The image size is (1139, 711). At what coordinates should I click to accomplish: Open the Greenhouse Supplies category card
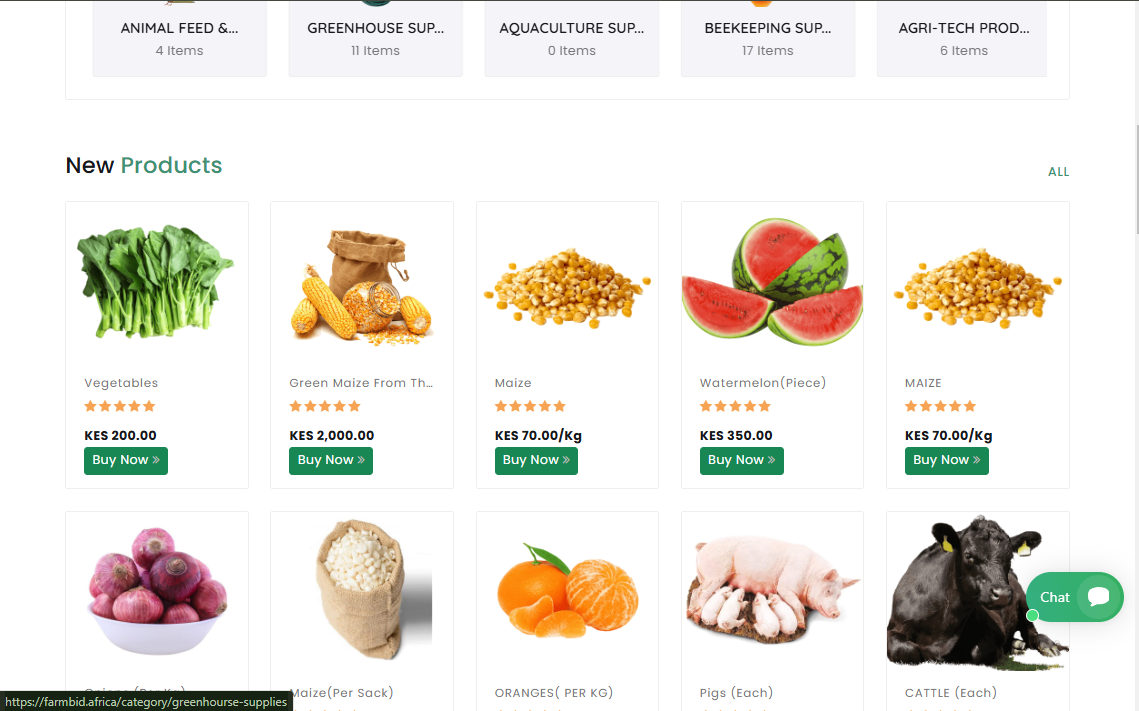[x=376, y=38]
